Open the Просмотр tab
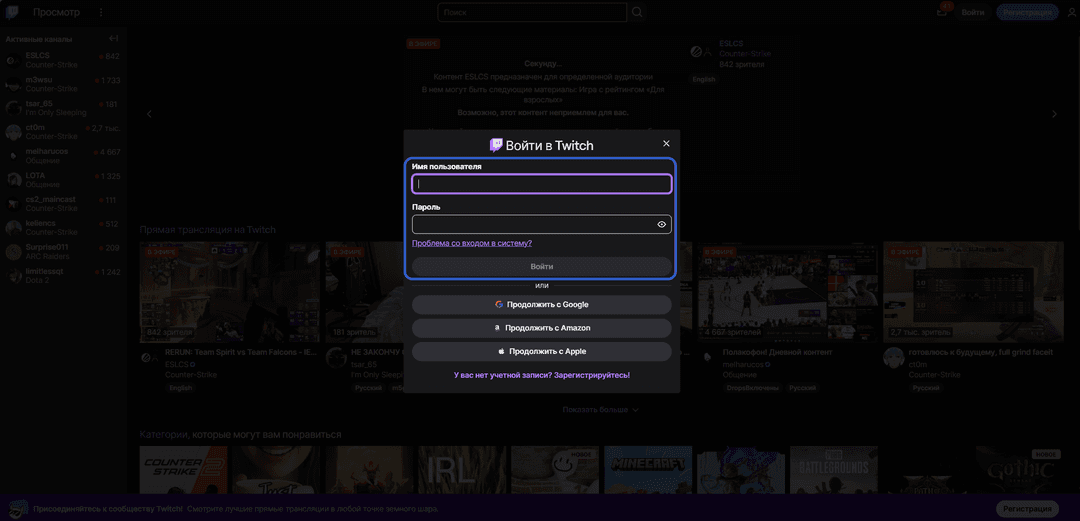This screenshot has height=521, width=1080. pos(56,12)
